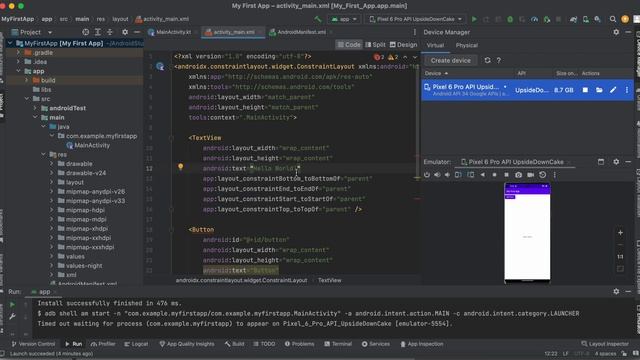Screen dimensions: 640x360
Task: Click Expand All icon in Project panel
Action: pyautogui.click(x=98, y=32)
